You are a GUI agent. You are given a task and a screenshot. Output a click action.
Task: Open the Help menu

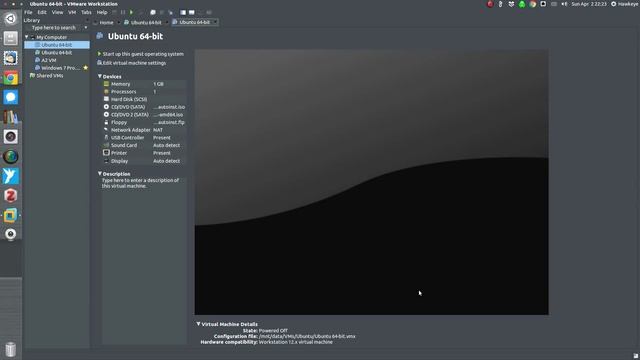[x=102, y=12]
